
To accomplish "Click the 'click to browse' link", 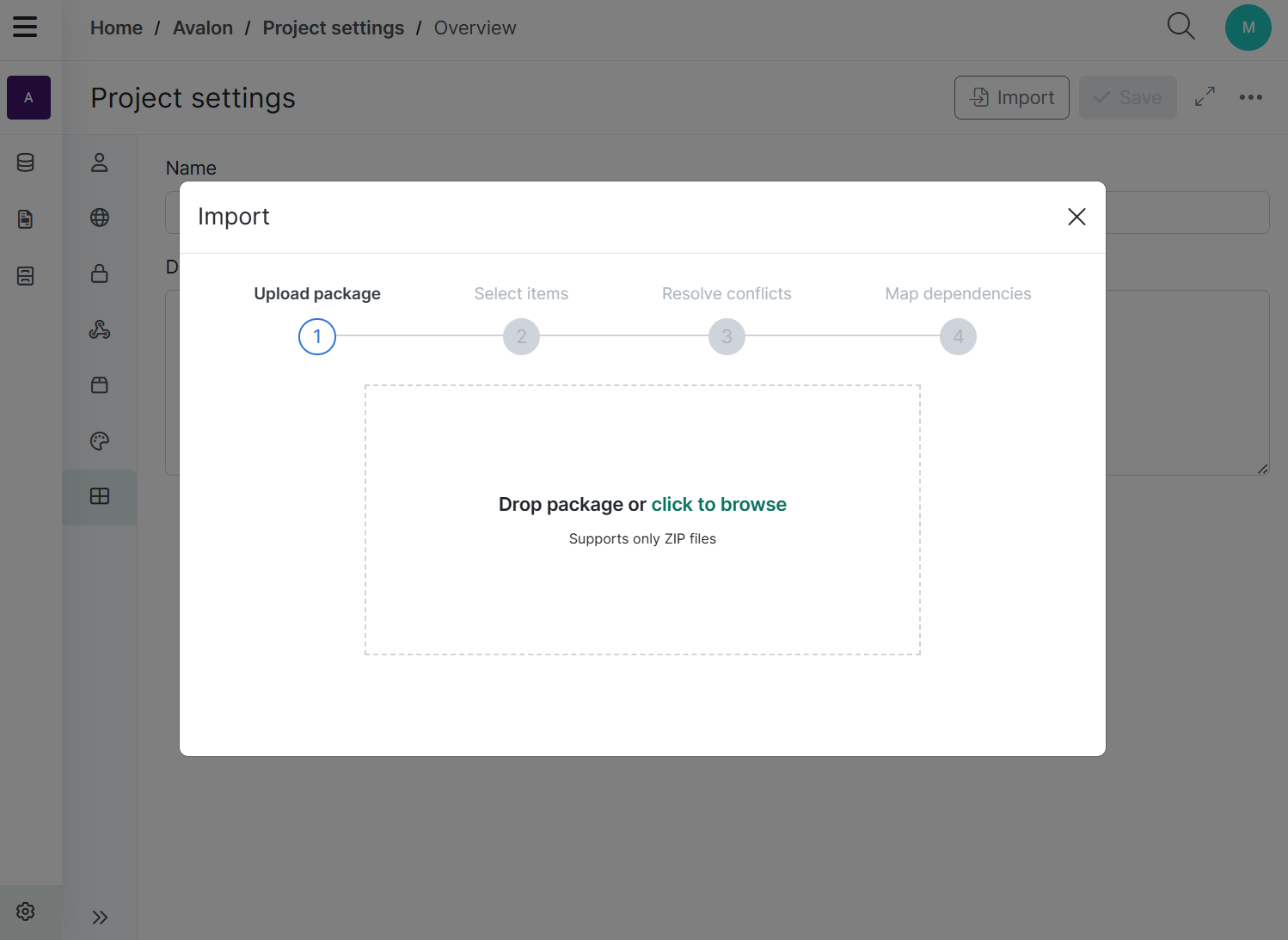I will (718, 505).
